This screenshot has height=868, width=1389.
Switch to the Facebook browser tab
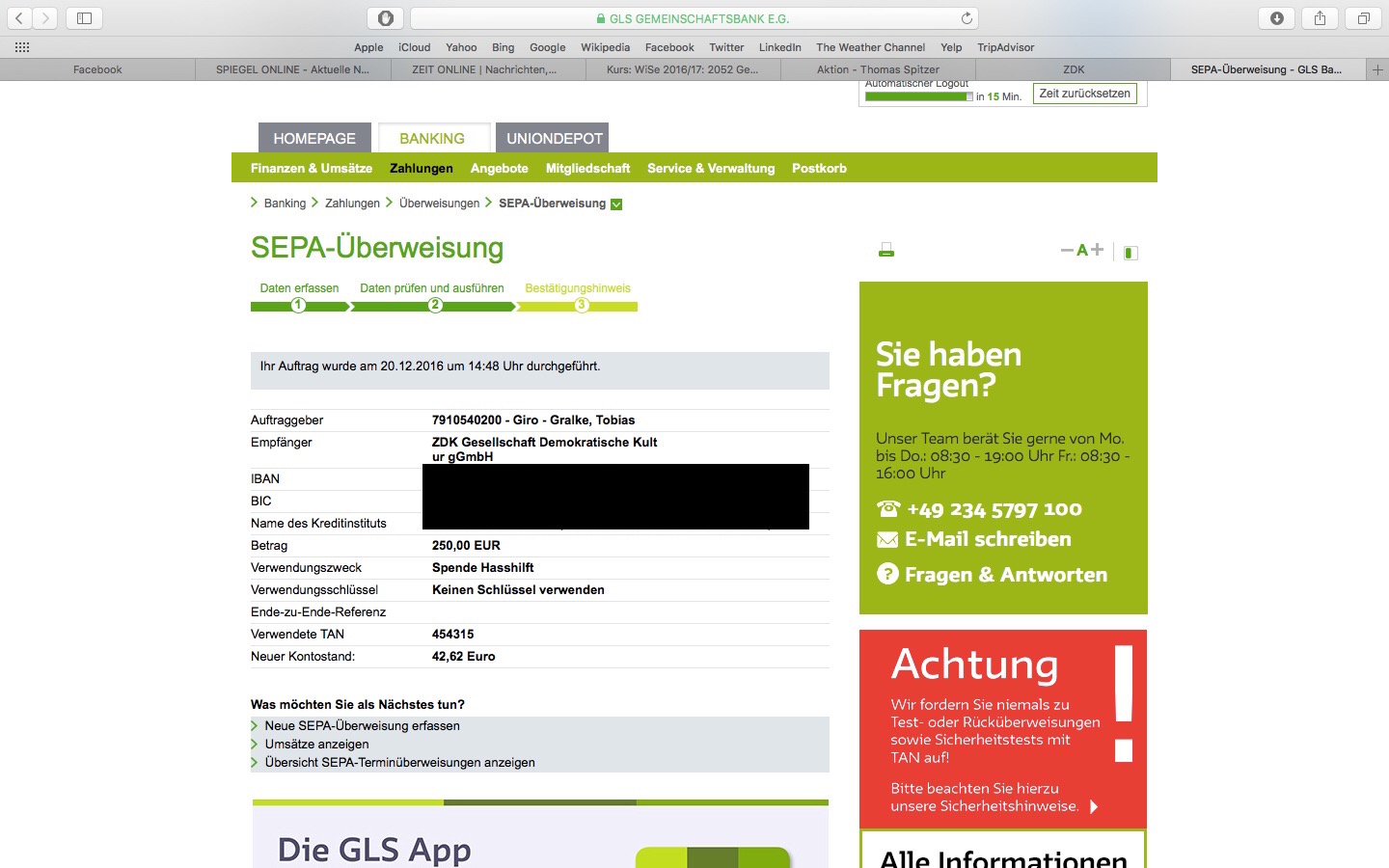(97, 69)
